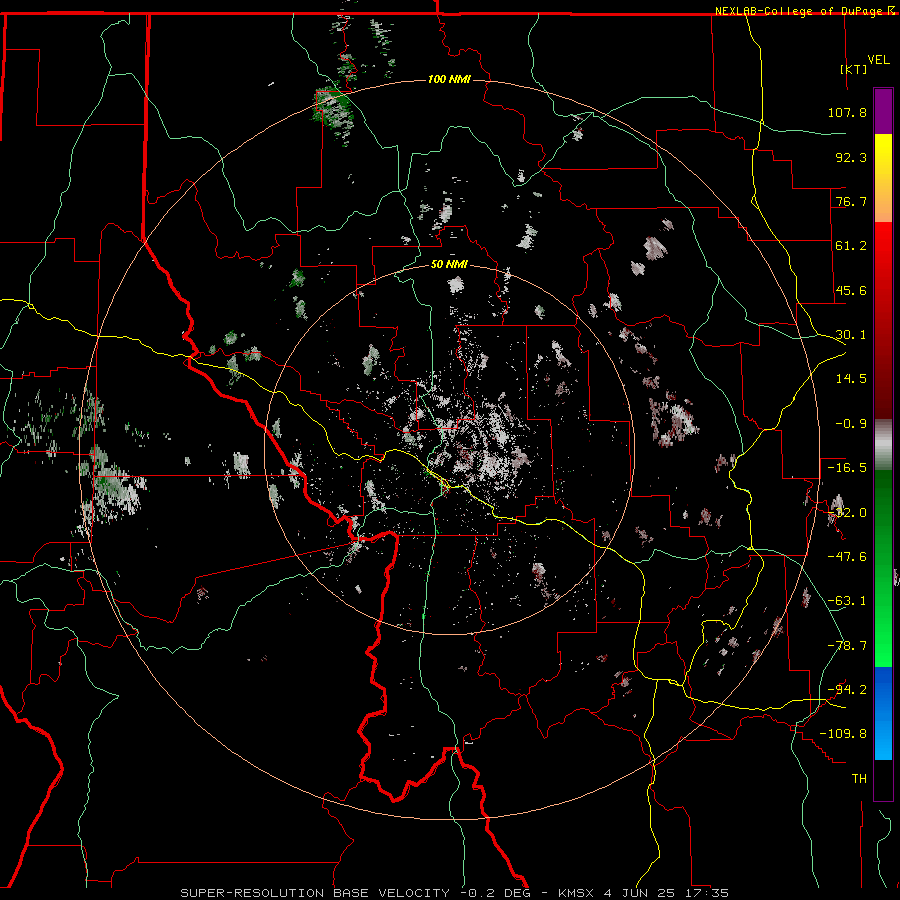Select the -0.9 legend value

pos(851,424)
